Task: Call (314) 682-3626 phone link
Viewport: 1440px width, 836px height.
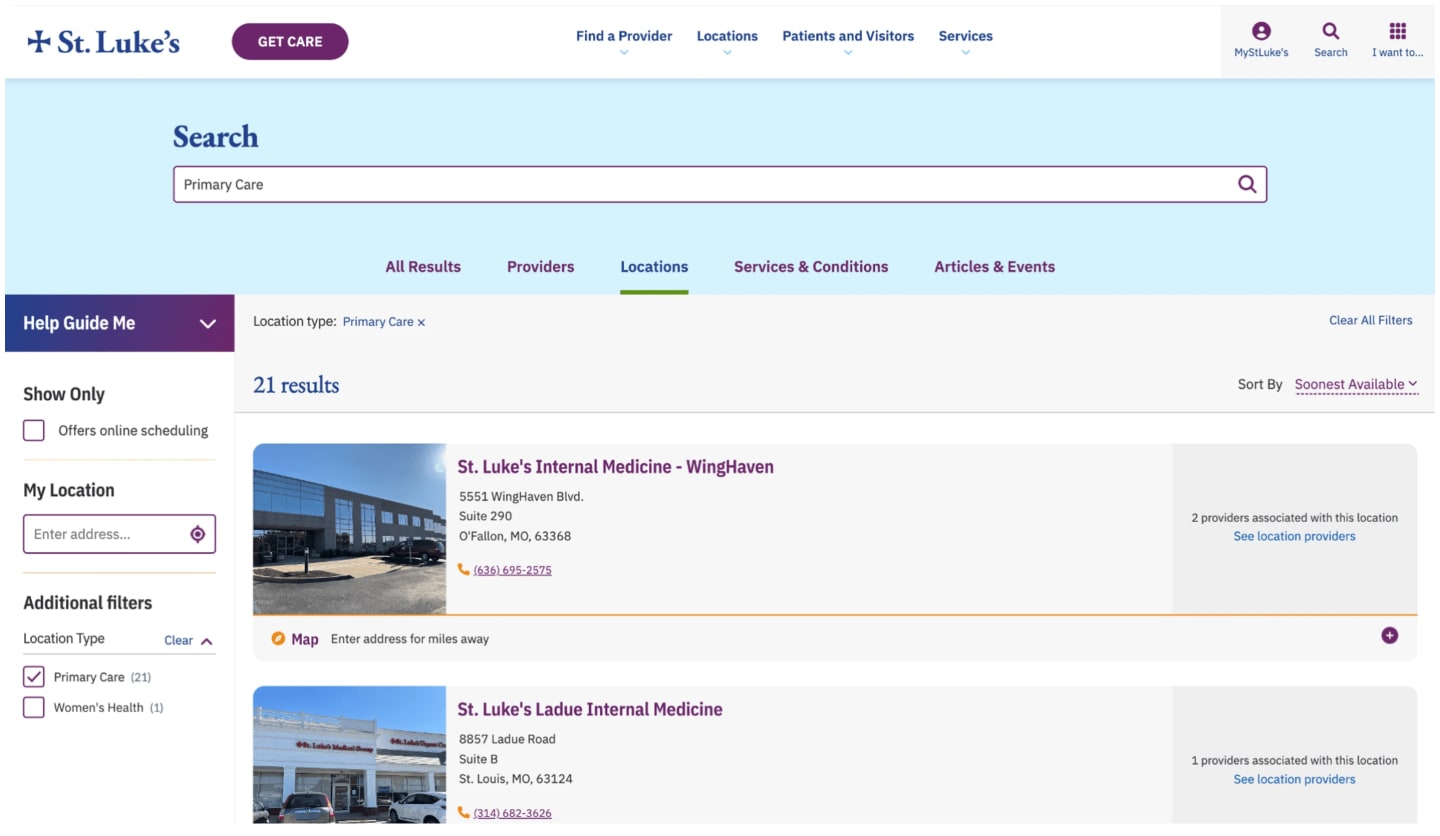Action: tap(513, 813)
